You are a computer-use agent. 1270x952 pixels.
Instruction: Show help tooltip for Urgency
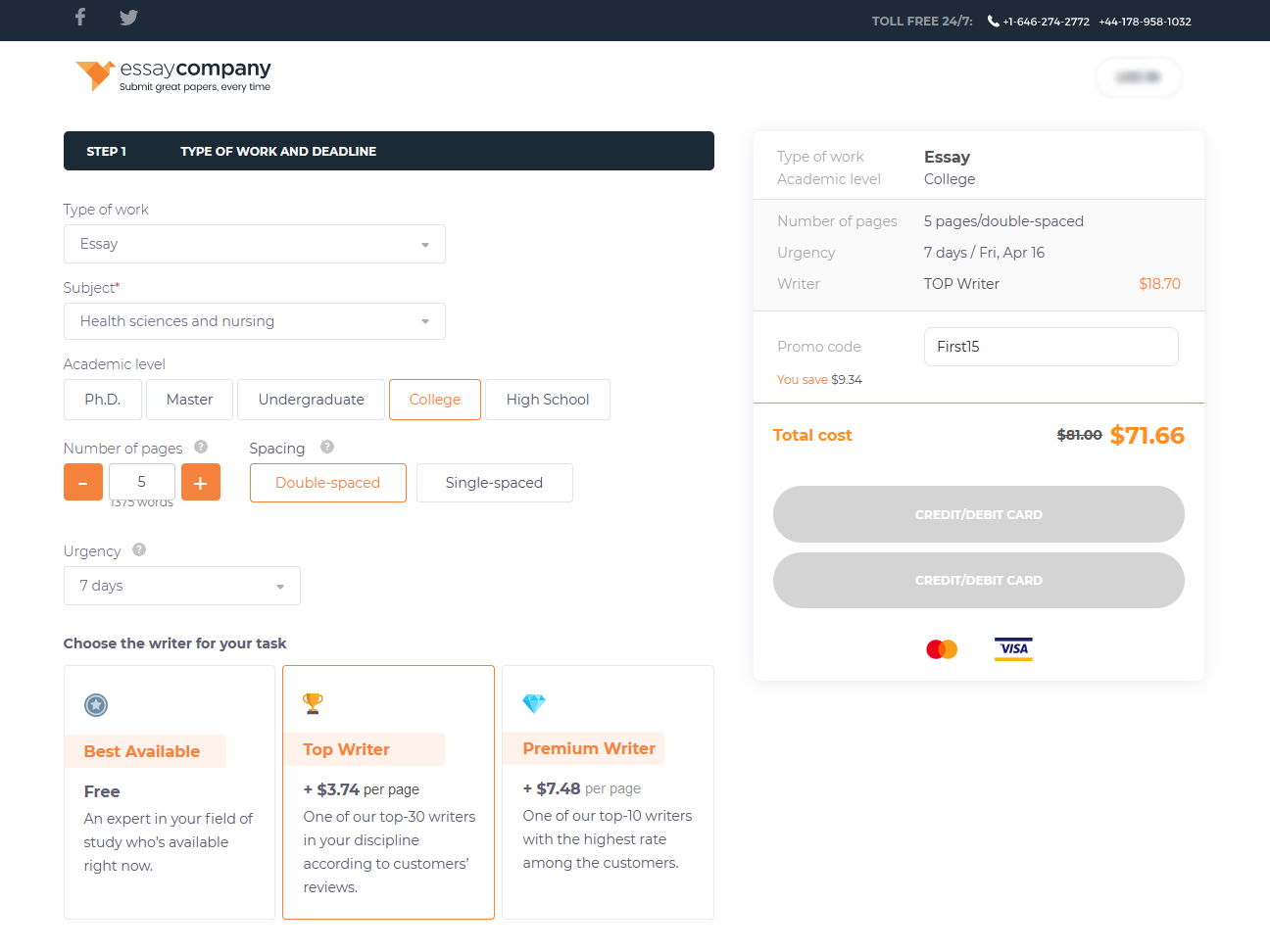click(x=139, y=549)
